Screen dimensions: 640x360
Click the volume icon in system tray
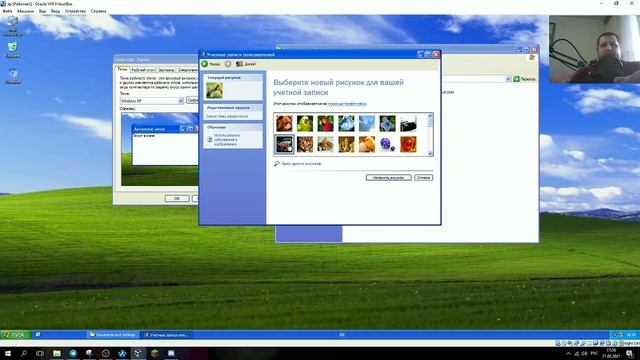pyautogui.click(x=584, y=353)
